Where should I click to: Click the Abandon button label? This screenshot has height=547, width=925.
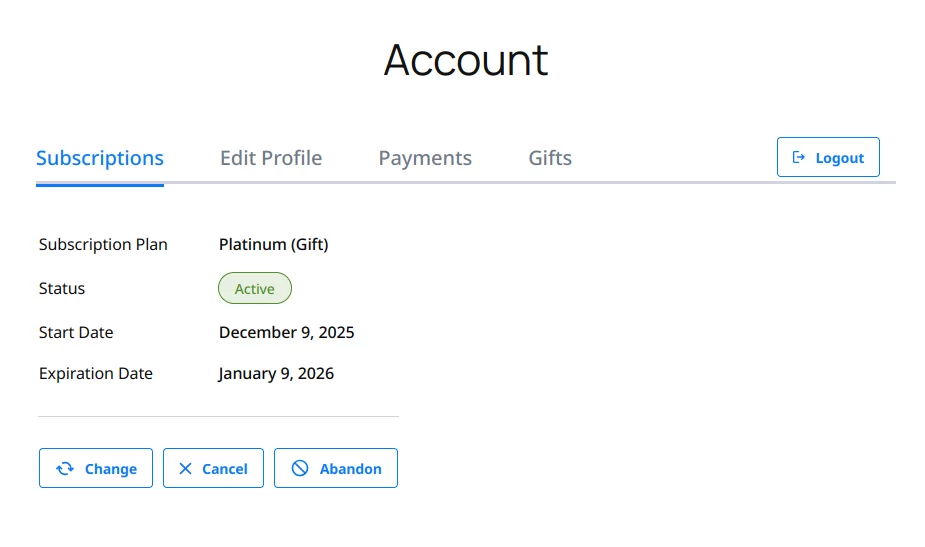tap(350, 469)
